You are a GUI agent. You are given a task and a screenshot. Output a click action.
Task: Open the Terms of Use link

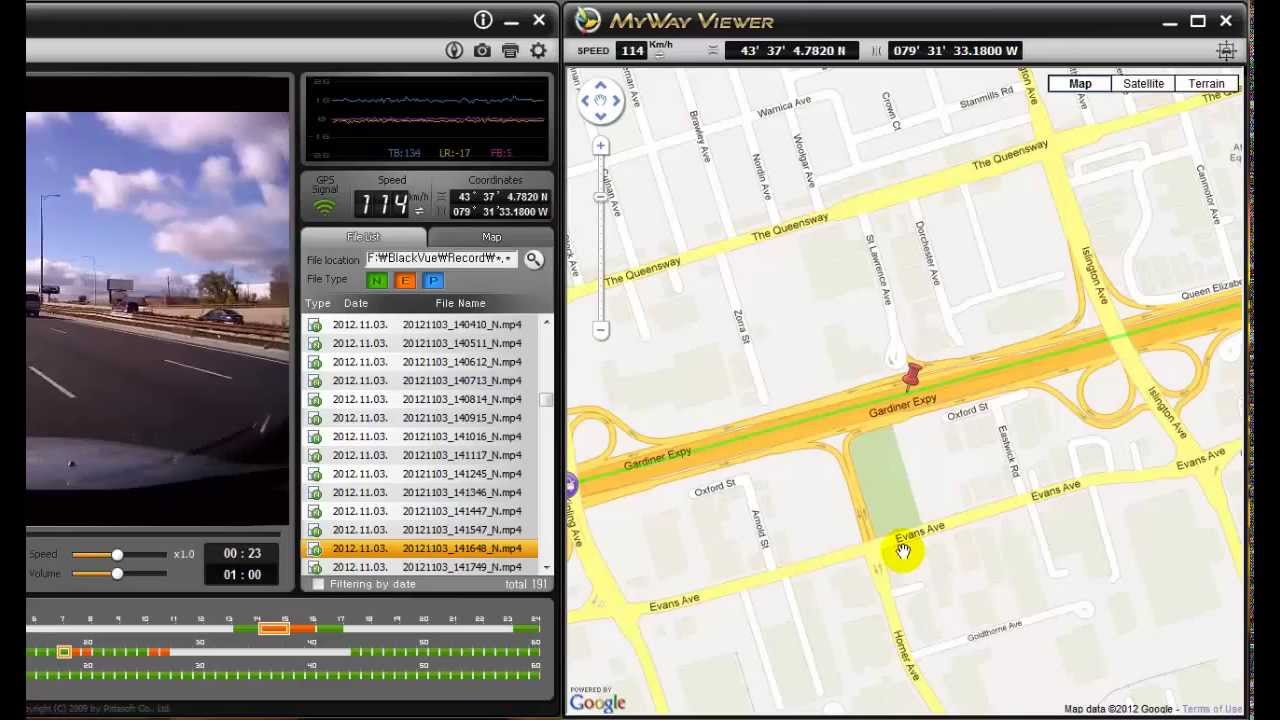1212,709
